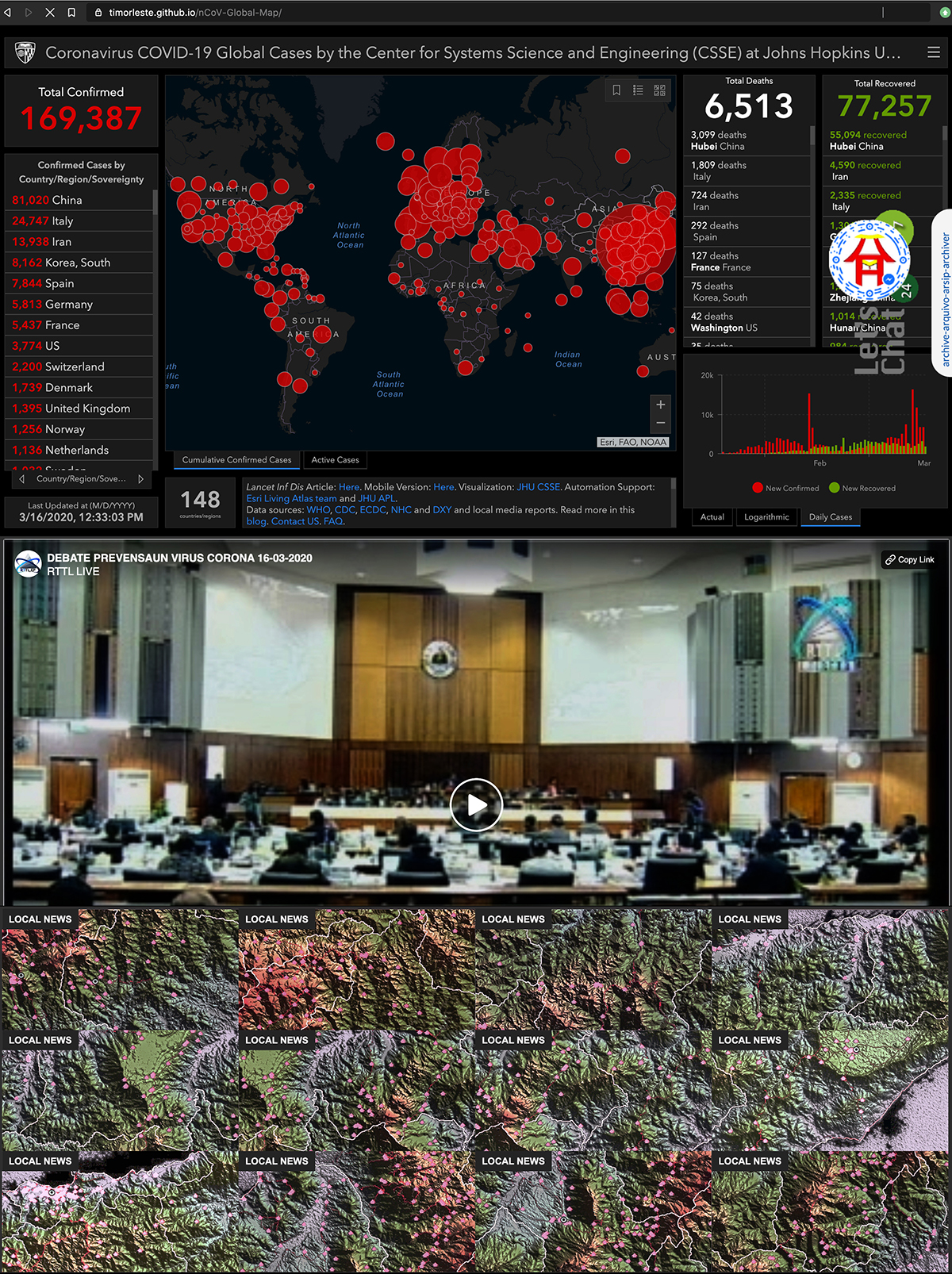Select United Kingdom in country list

(79, 409)
